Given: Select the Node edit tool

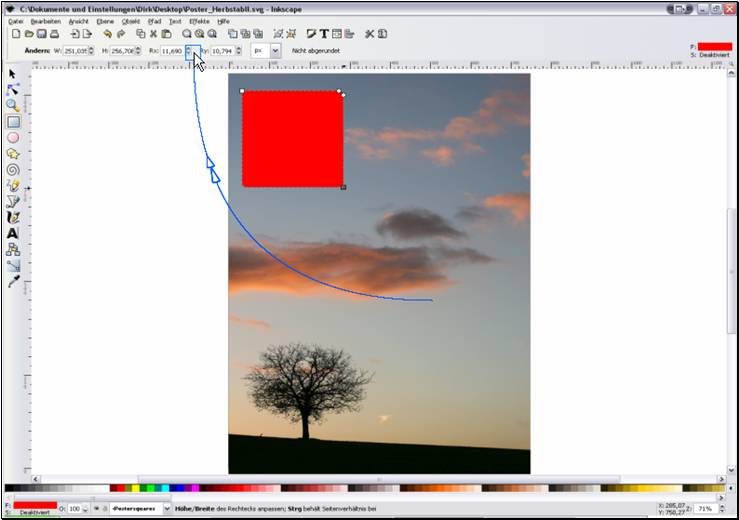Looking at the screenshot, I should pos(13,90).
